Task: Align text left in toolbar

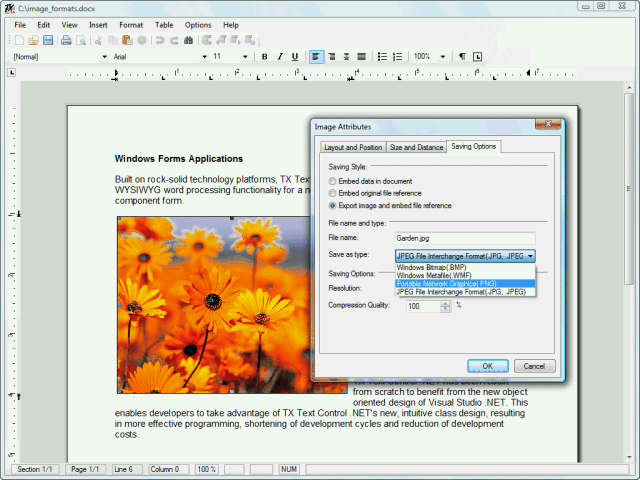Action: tap(316, 57)
